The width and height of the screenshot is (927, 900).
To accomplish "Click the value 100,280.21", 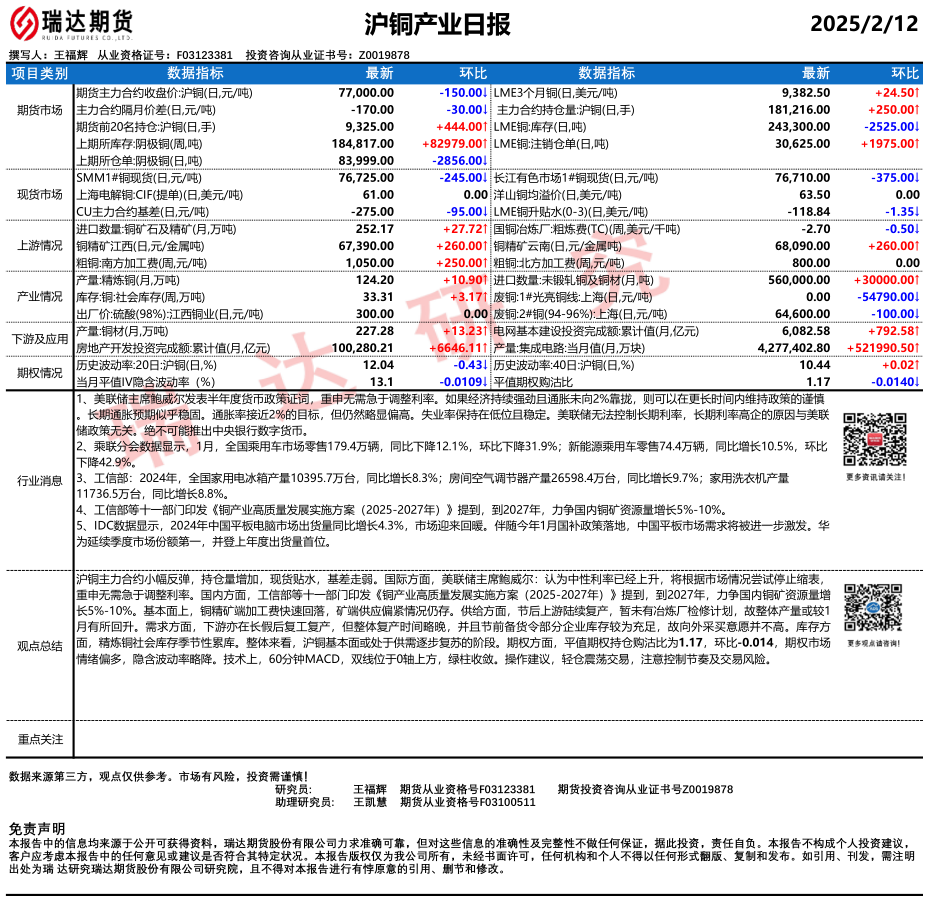I will pos(362,348).
